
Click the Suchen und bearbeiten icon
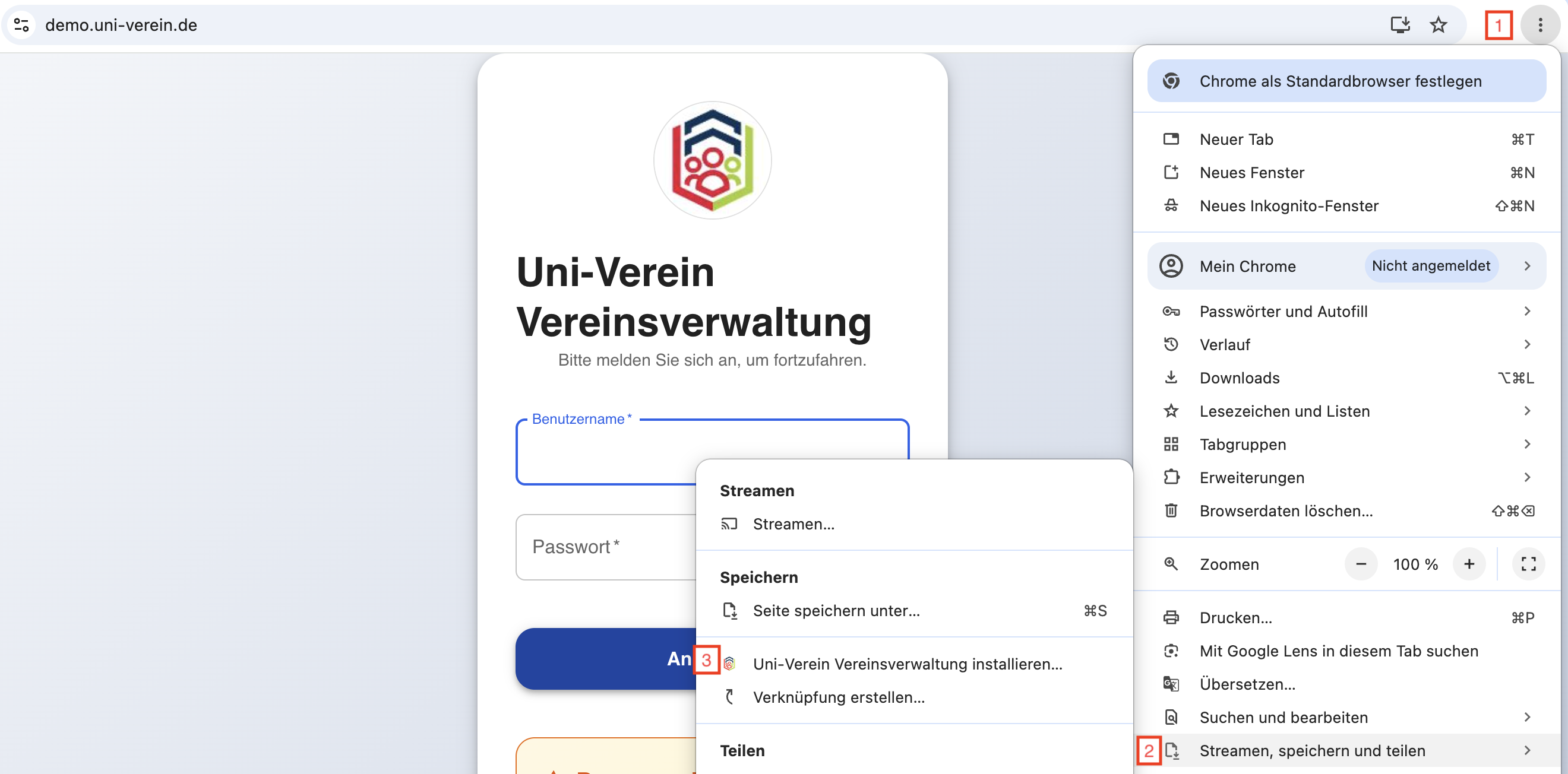1171,718
